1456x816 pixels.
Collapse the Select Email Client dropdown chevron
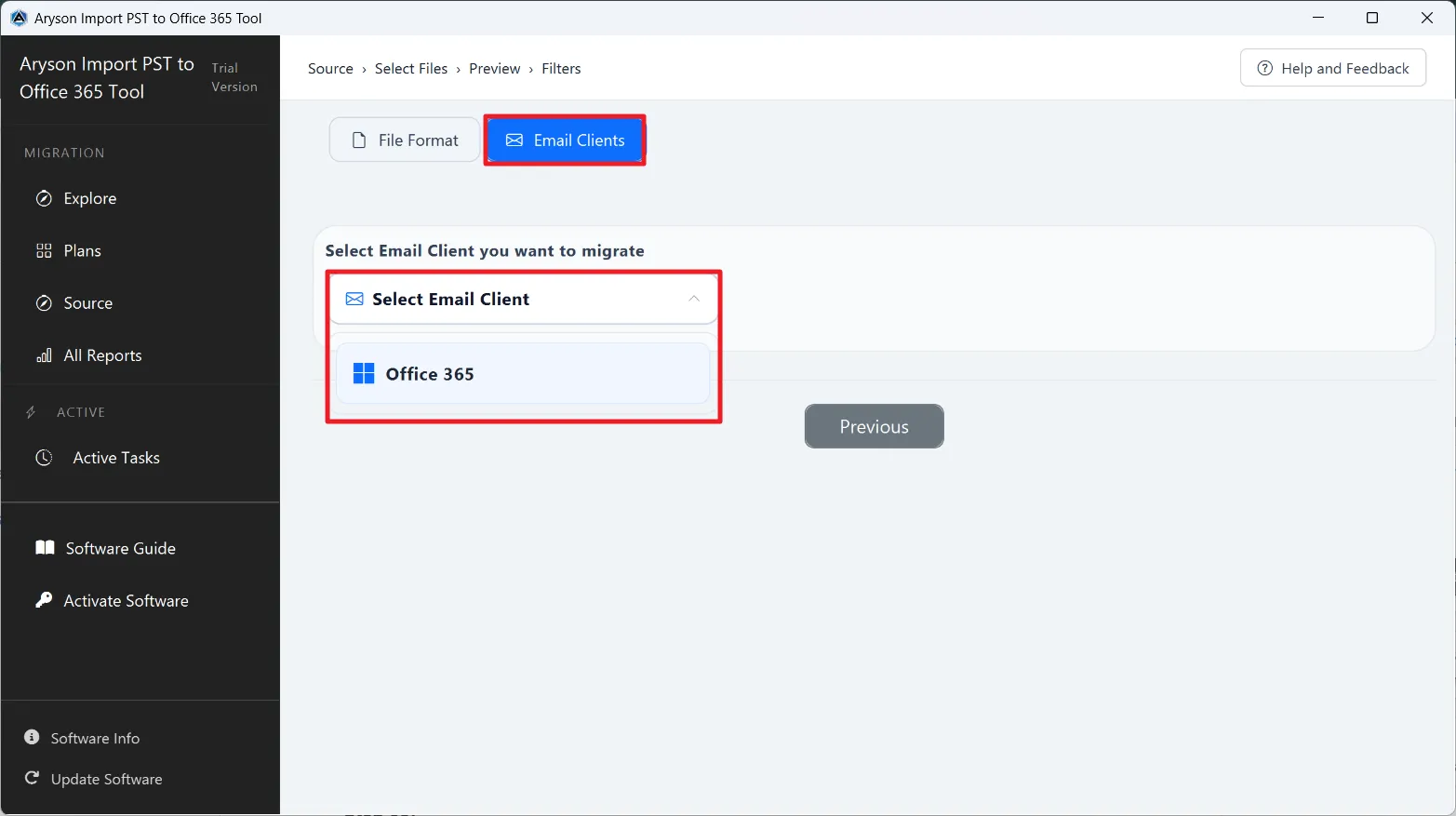point(694,299)
